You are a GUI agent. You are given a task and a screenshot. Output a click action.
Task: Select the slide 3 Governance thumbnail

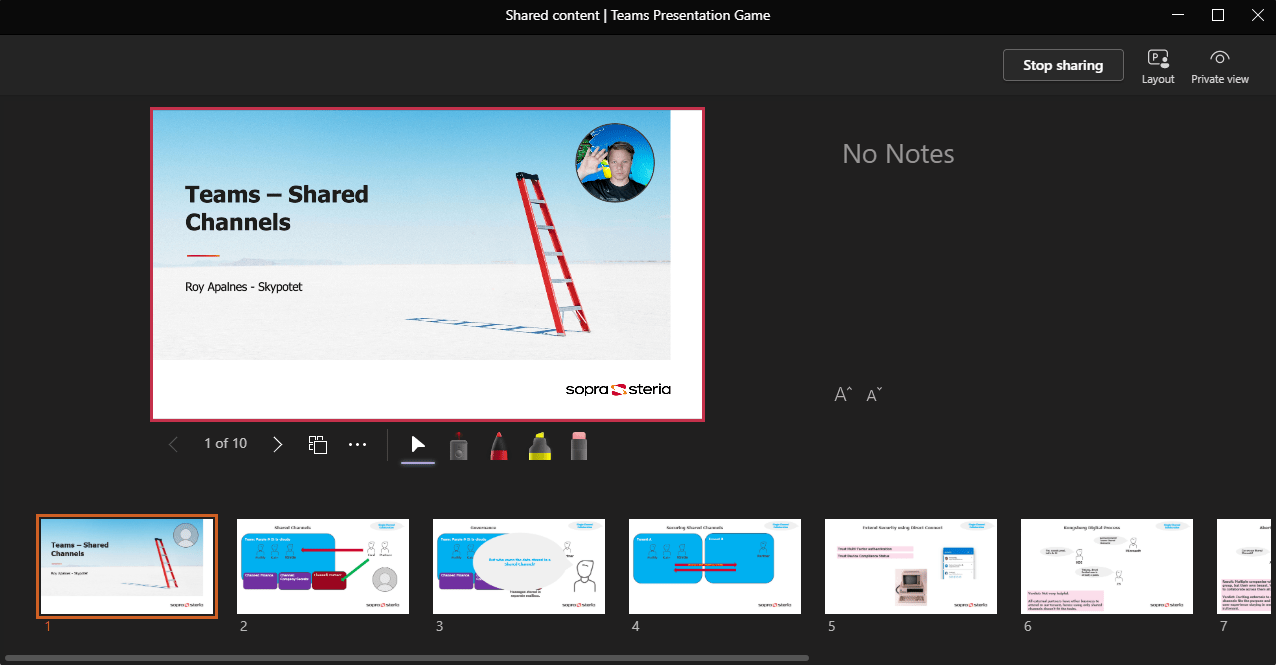518,566
